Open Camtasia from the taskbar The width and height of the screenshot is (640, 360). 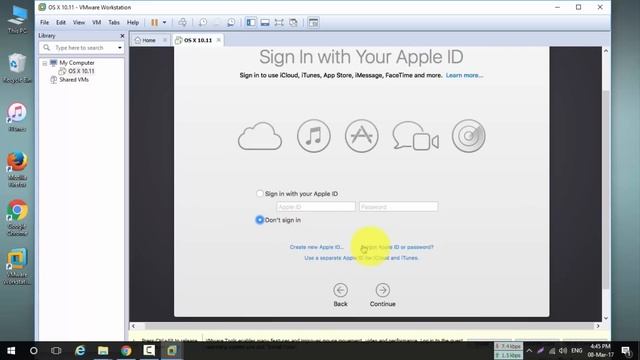click(149, 351)
